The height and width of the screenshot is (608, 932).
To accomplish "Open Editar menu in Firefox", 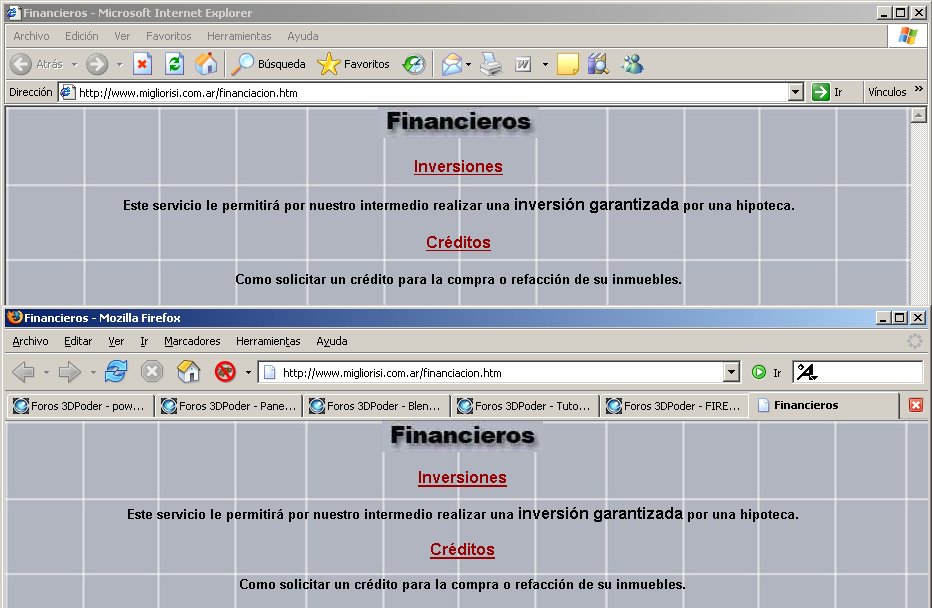I will [x=78, y=341].
